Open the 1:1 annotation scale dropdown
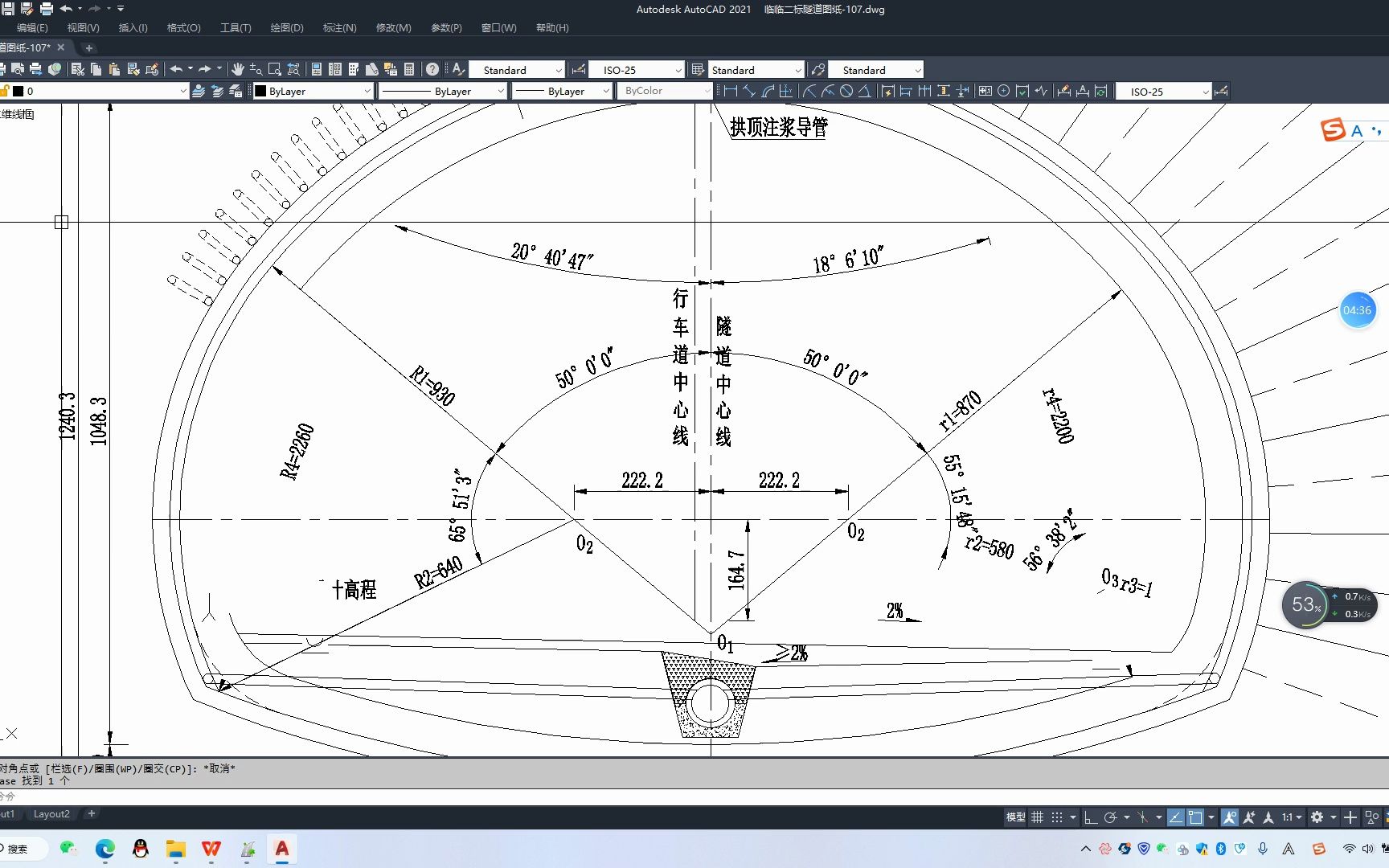The height and width of the screenshot is (868, 1389). pos(1292,817)
